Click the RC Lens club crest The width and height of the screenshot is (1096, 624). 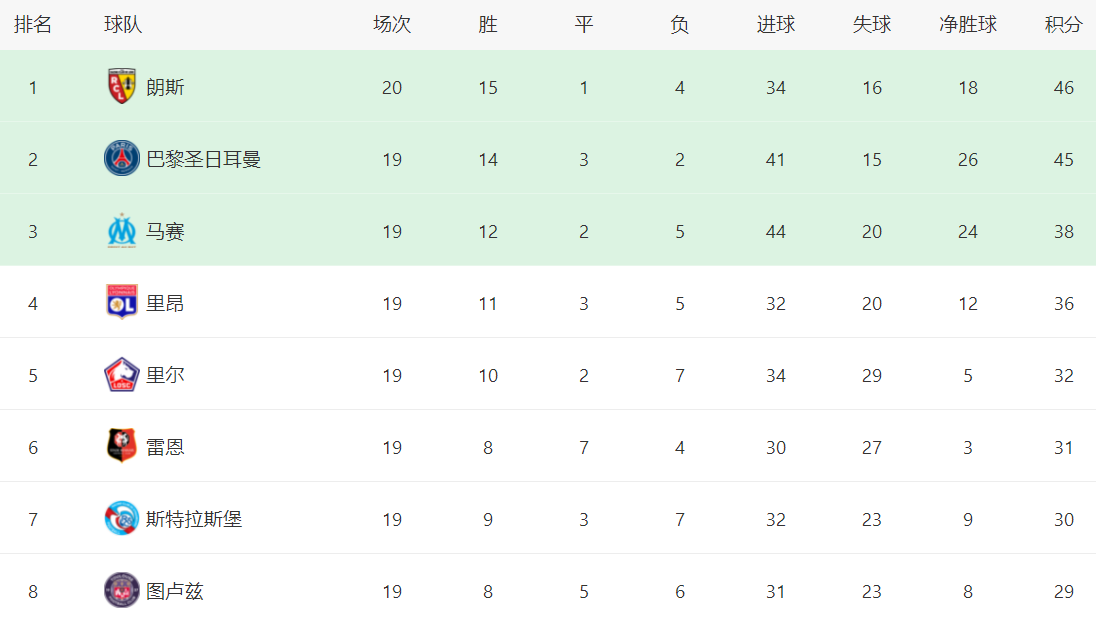[121, 87]
